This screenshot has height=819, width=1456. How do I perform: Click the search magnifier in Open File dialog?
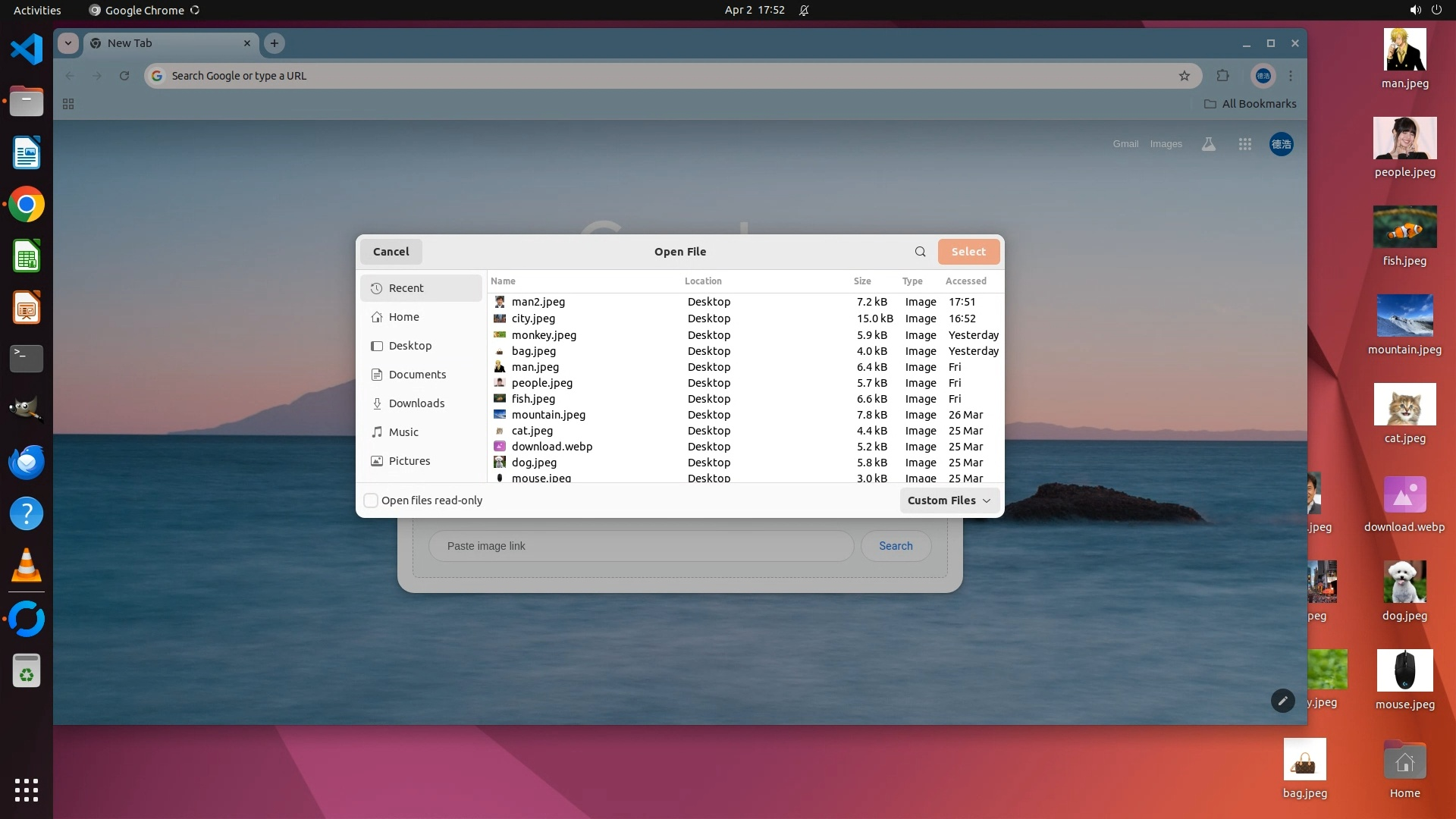pos(920,252)
